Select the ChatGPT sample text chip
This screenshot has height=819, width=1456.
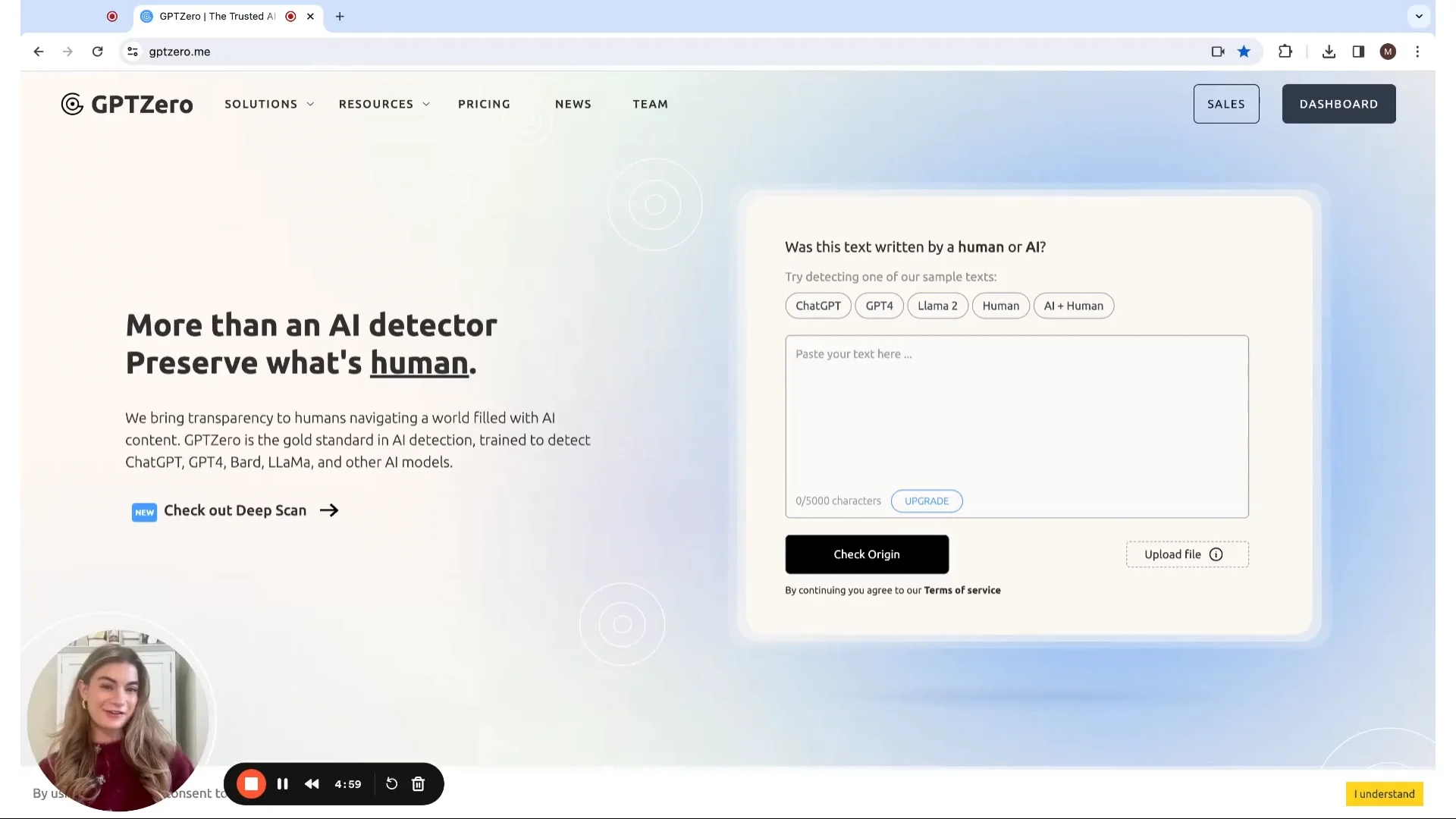point(817,306)
